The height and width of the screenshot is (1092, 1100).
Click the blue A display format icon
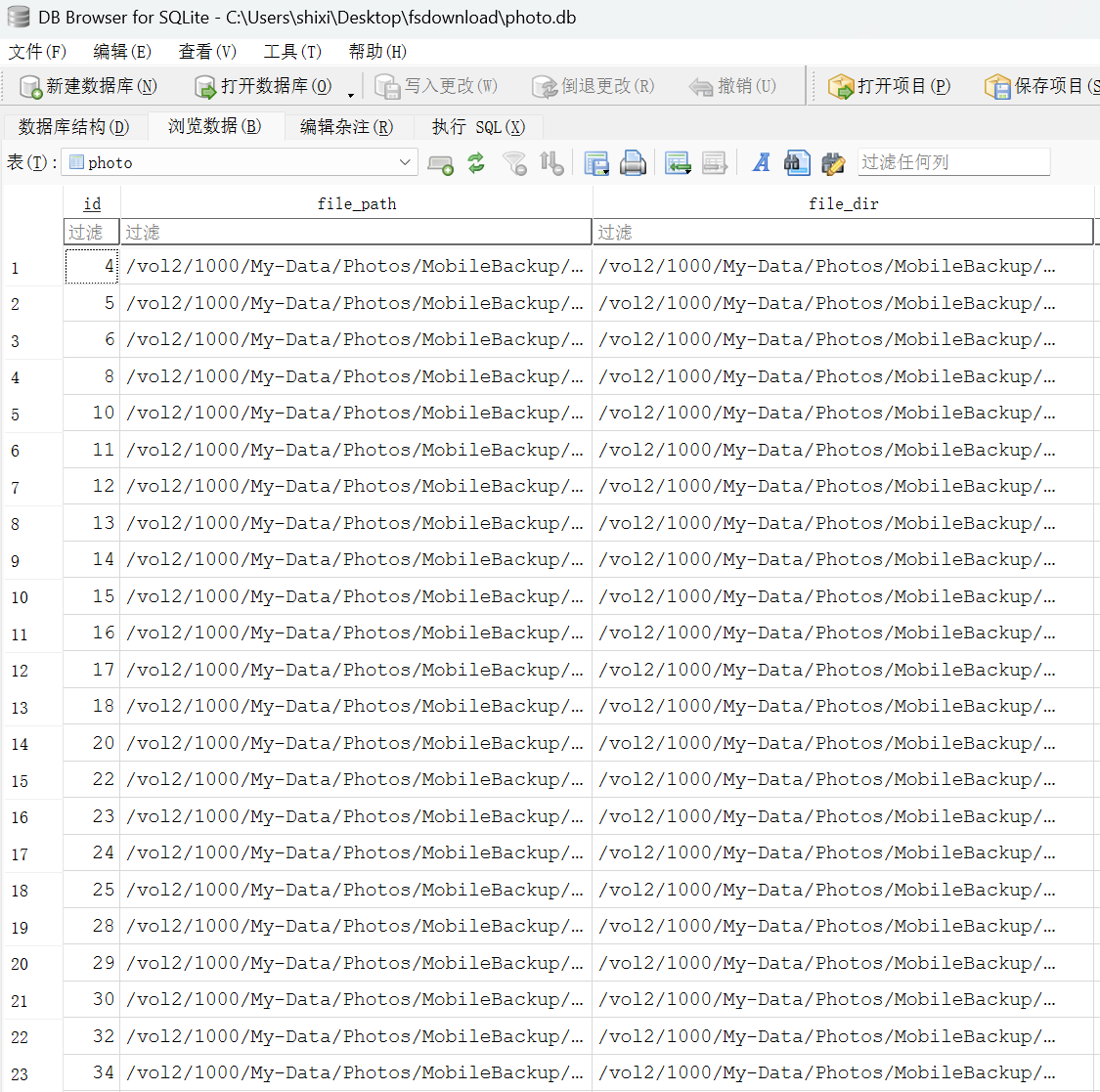(761, 163)
